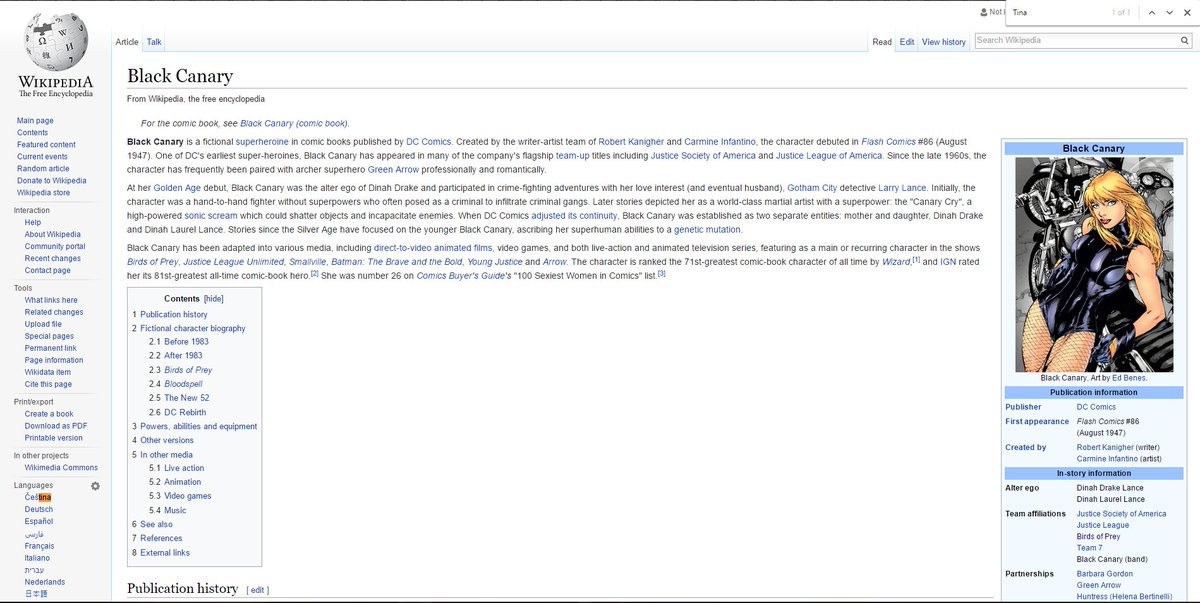The width and height of the screenshot is (1200, 603).
Task: Open the Current events link
Action: click(42, 157)
